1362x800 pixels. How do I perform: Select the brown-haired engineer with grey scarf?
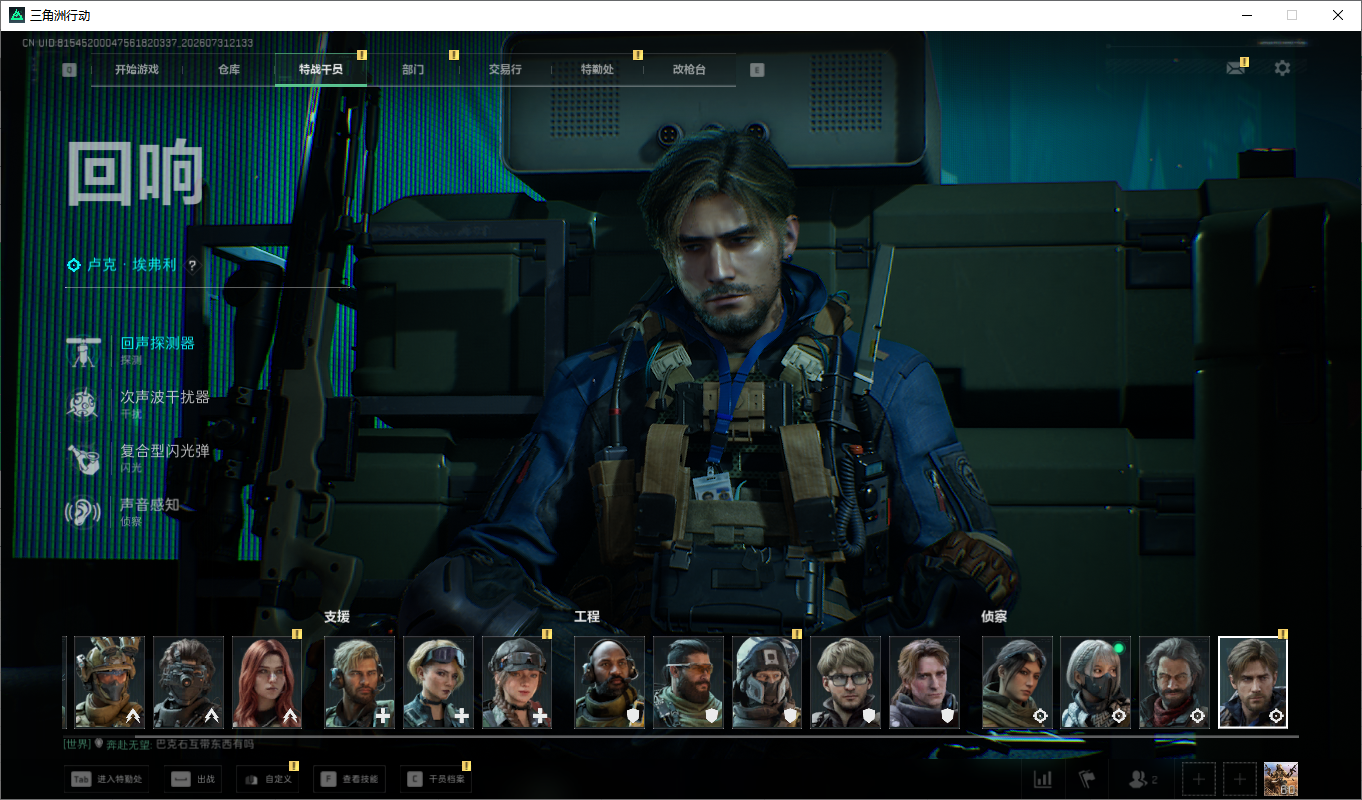point(925,682)
